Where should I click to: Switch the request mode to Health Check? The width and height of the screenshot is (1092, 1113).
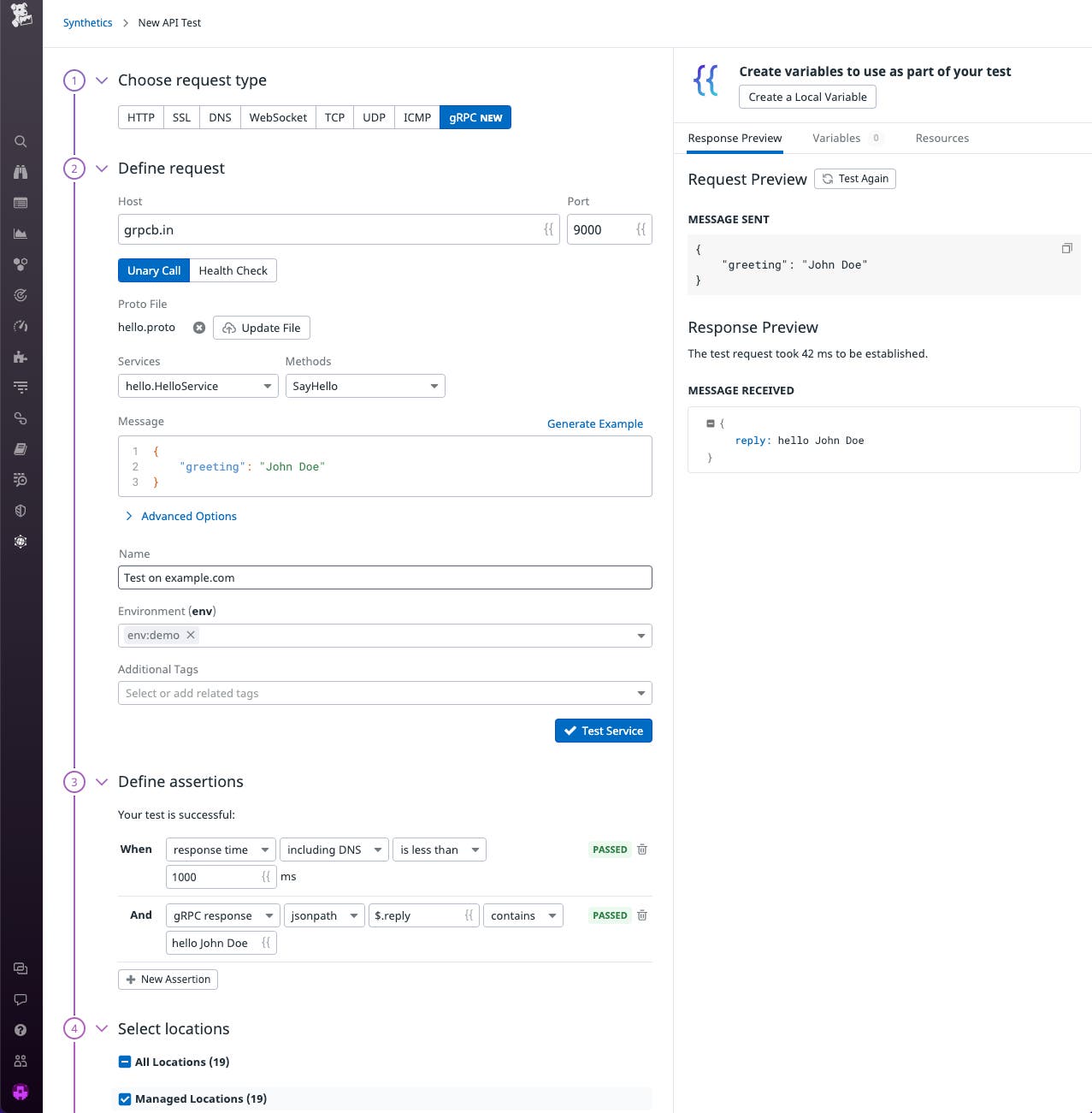[x=233, y=270]
